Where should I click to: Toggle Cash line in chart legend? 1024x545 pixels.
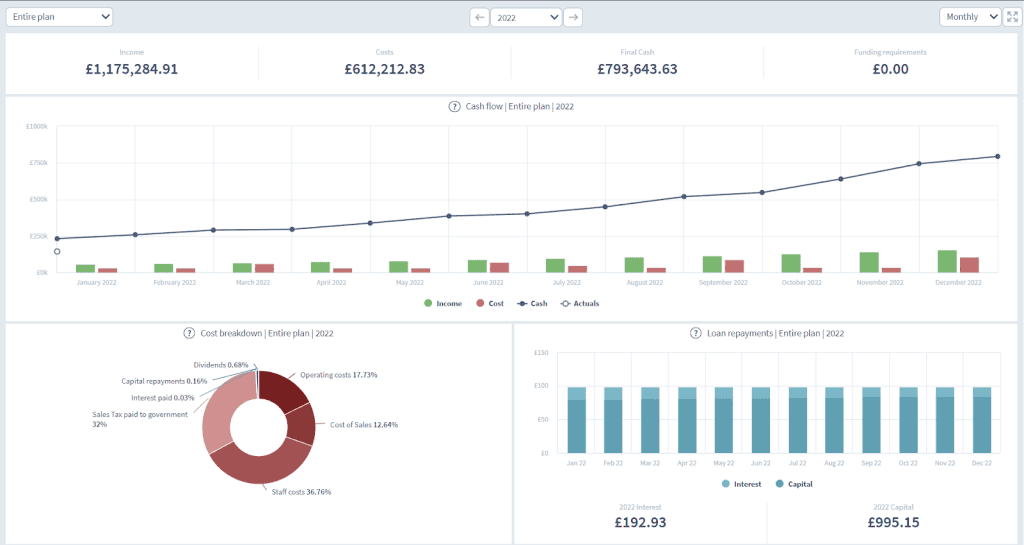tap(532, 304)
